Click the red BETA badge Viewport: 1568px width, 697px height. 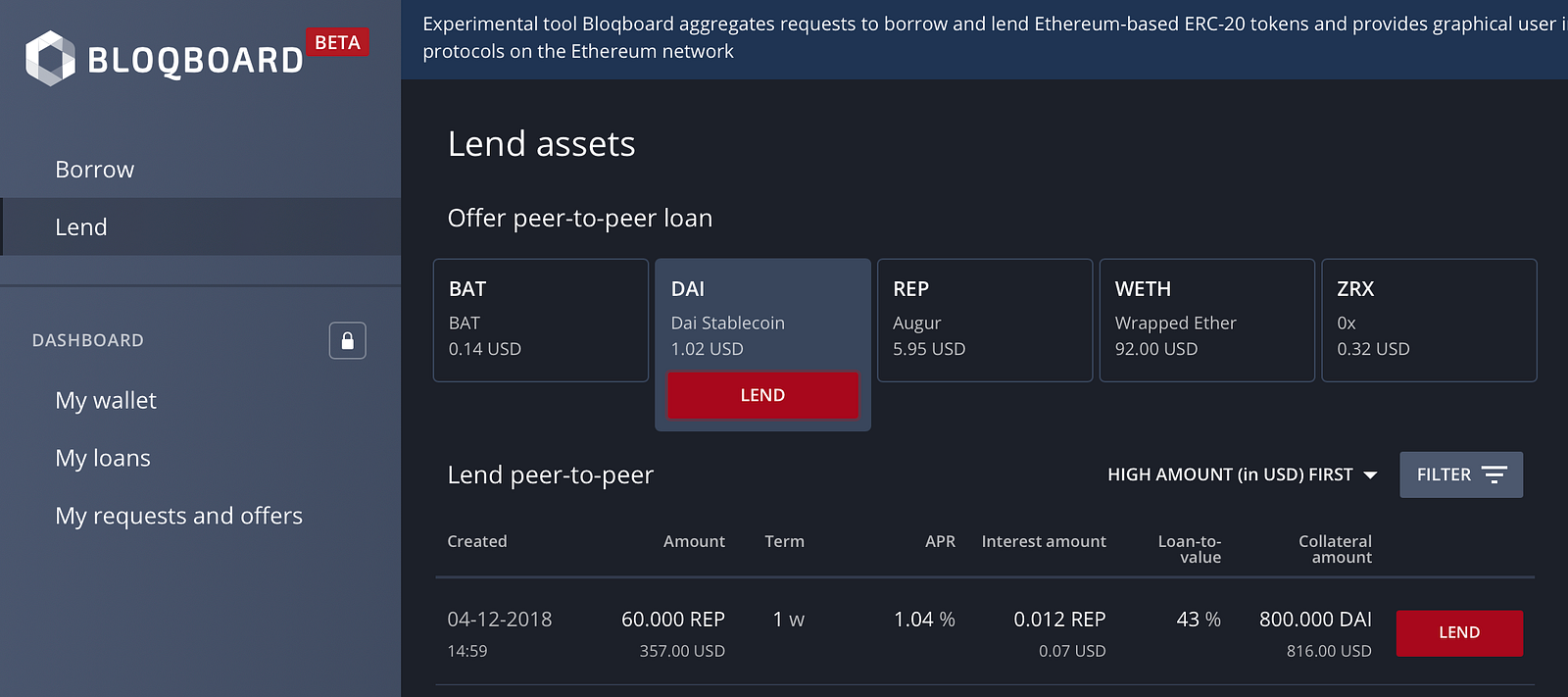click(337, 42)
